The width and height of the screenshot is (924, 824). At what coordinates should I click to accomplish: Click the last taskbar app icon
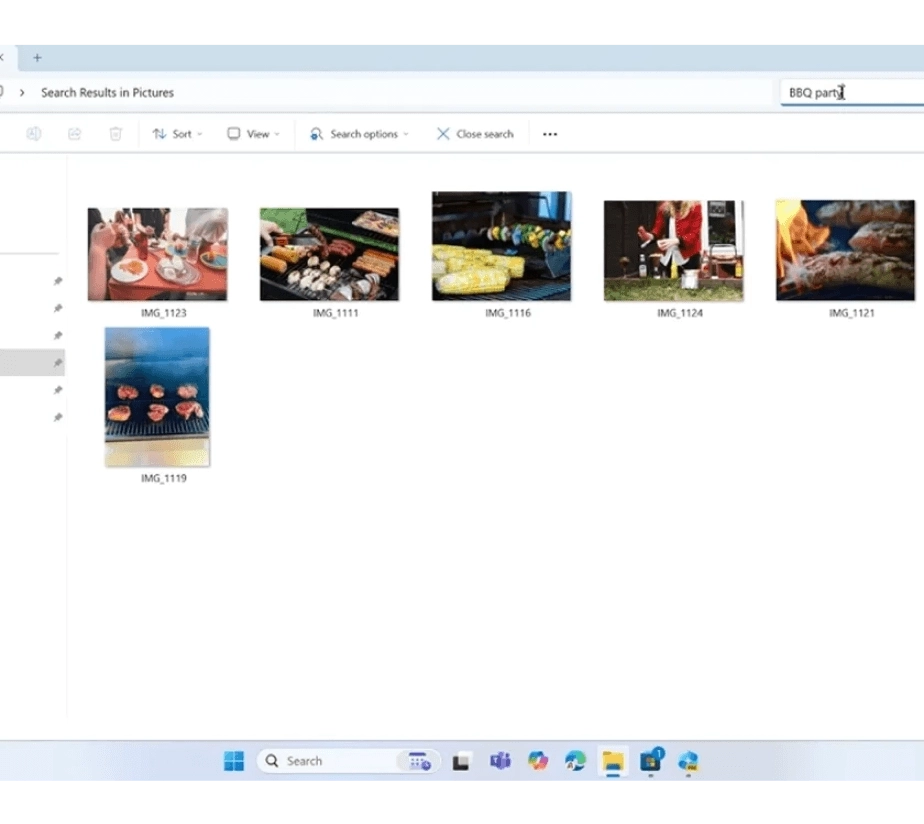coord(688,761)
